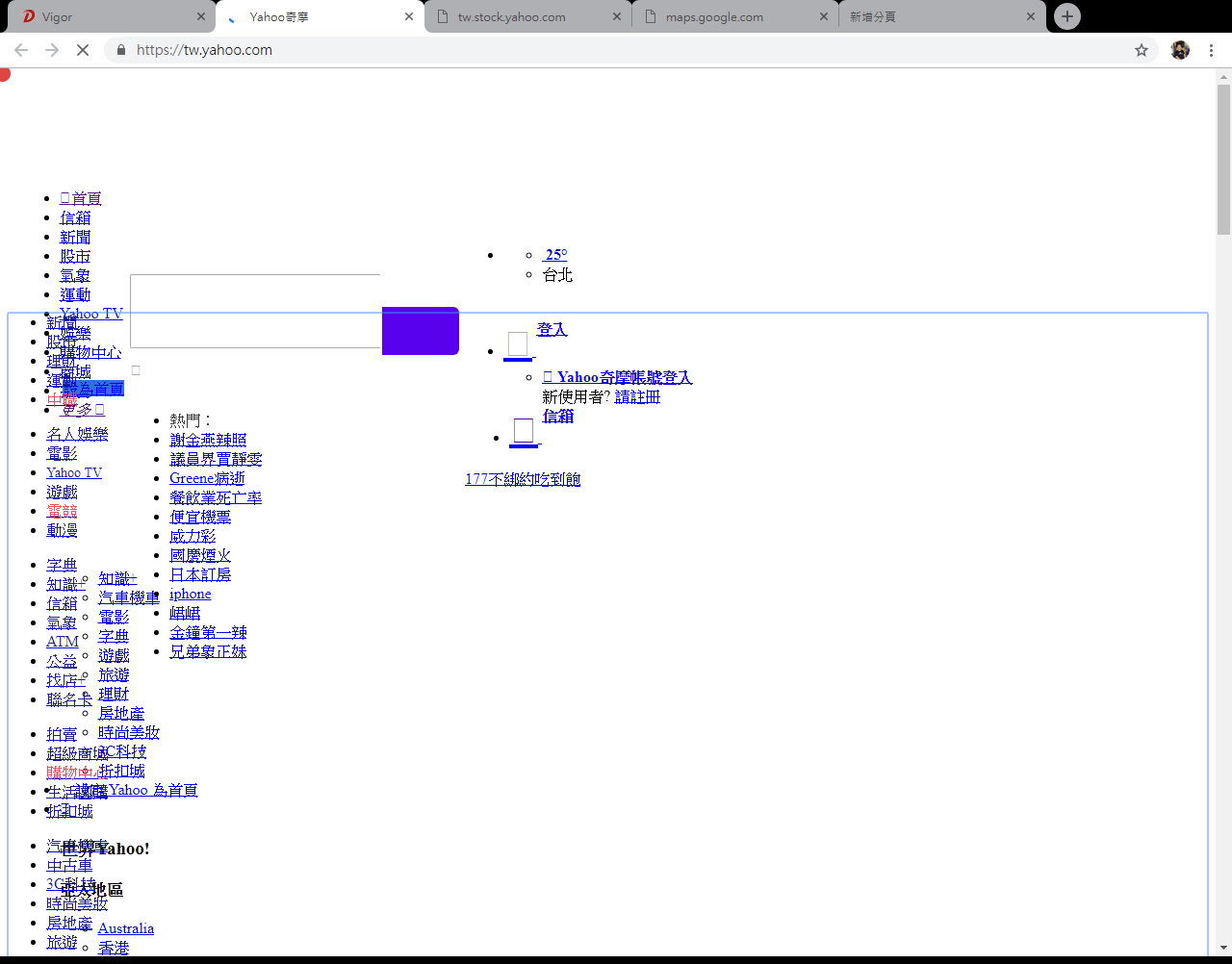Image resolution: width=1232 pixels, height=964 pixels.
Task: View site info via the padlock icon
Action: pyautogui.click(x=120, y=50)
